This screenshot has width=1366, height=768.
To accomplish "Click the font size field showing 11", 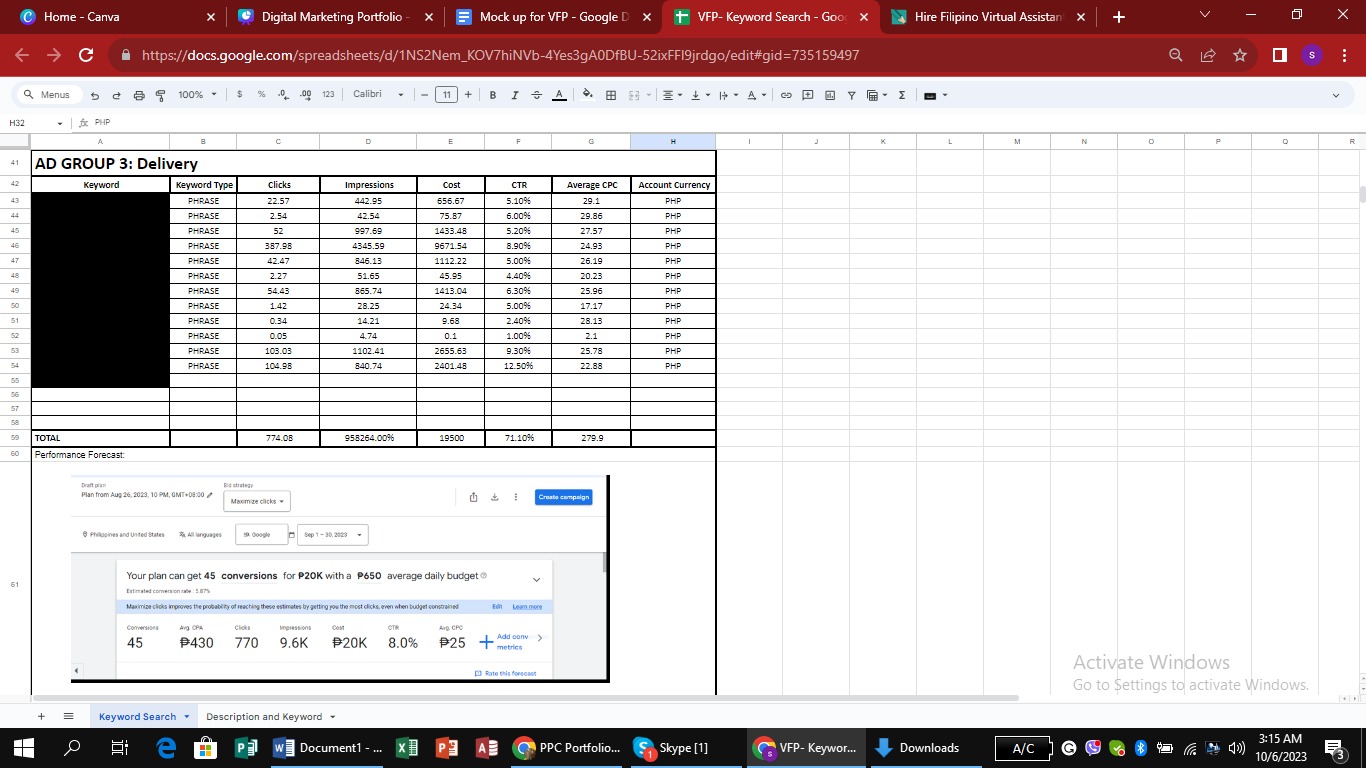I will tap(446, 95).
